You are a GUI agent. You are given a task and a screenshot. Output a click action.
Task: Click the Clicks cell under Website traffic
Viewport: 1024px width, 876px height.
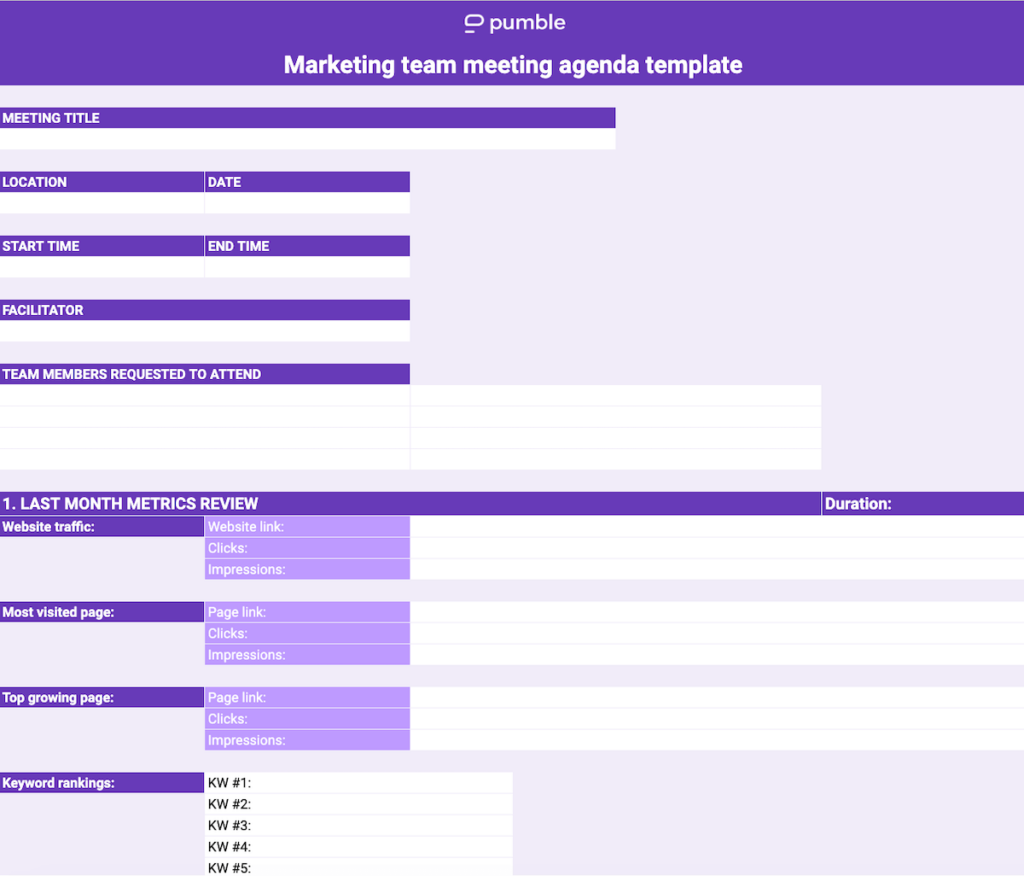tap(306, 547)
